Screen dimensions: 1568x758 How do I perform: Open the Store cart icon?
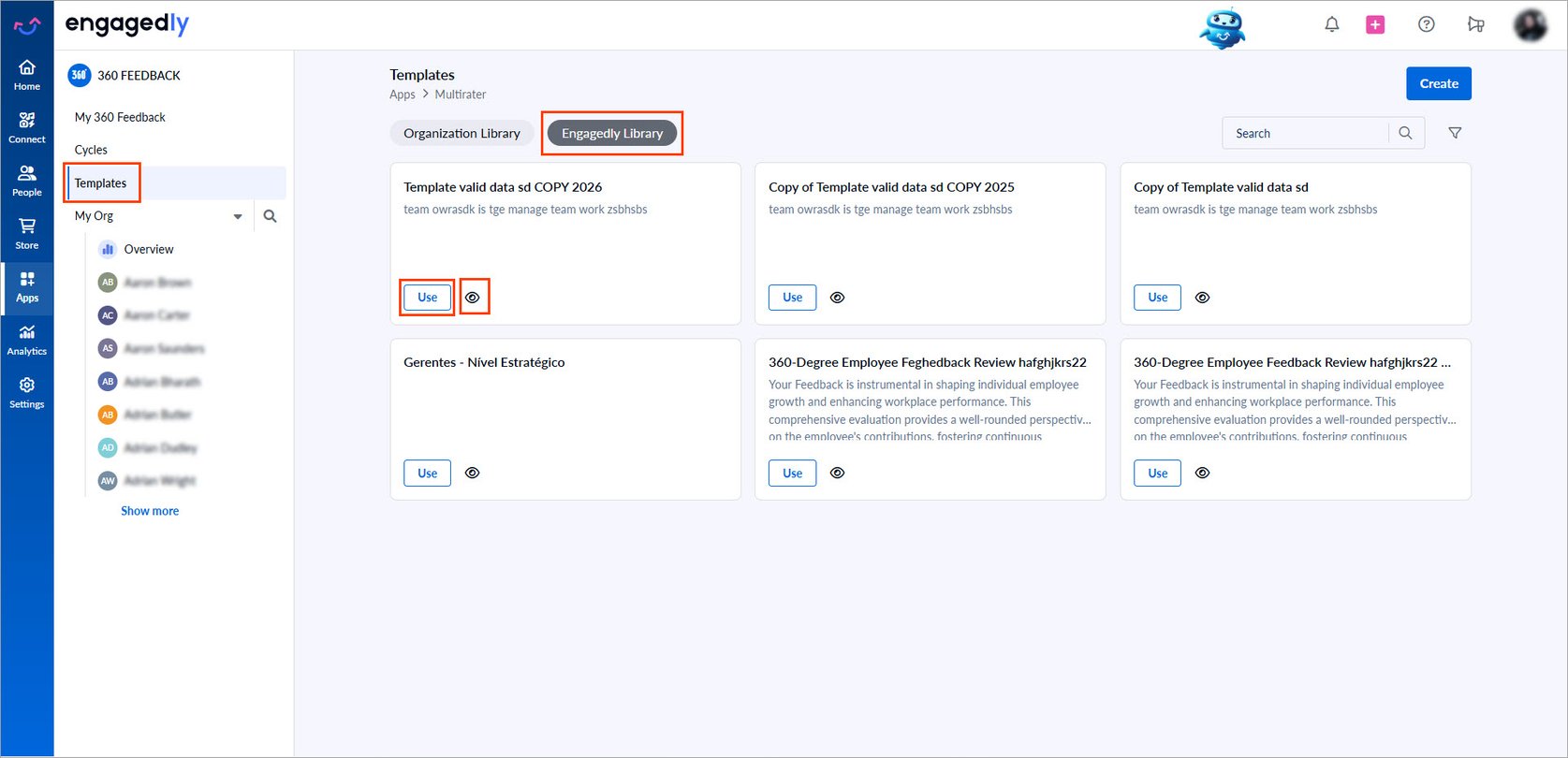pos(27,234)
